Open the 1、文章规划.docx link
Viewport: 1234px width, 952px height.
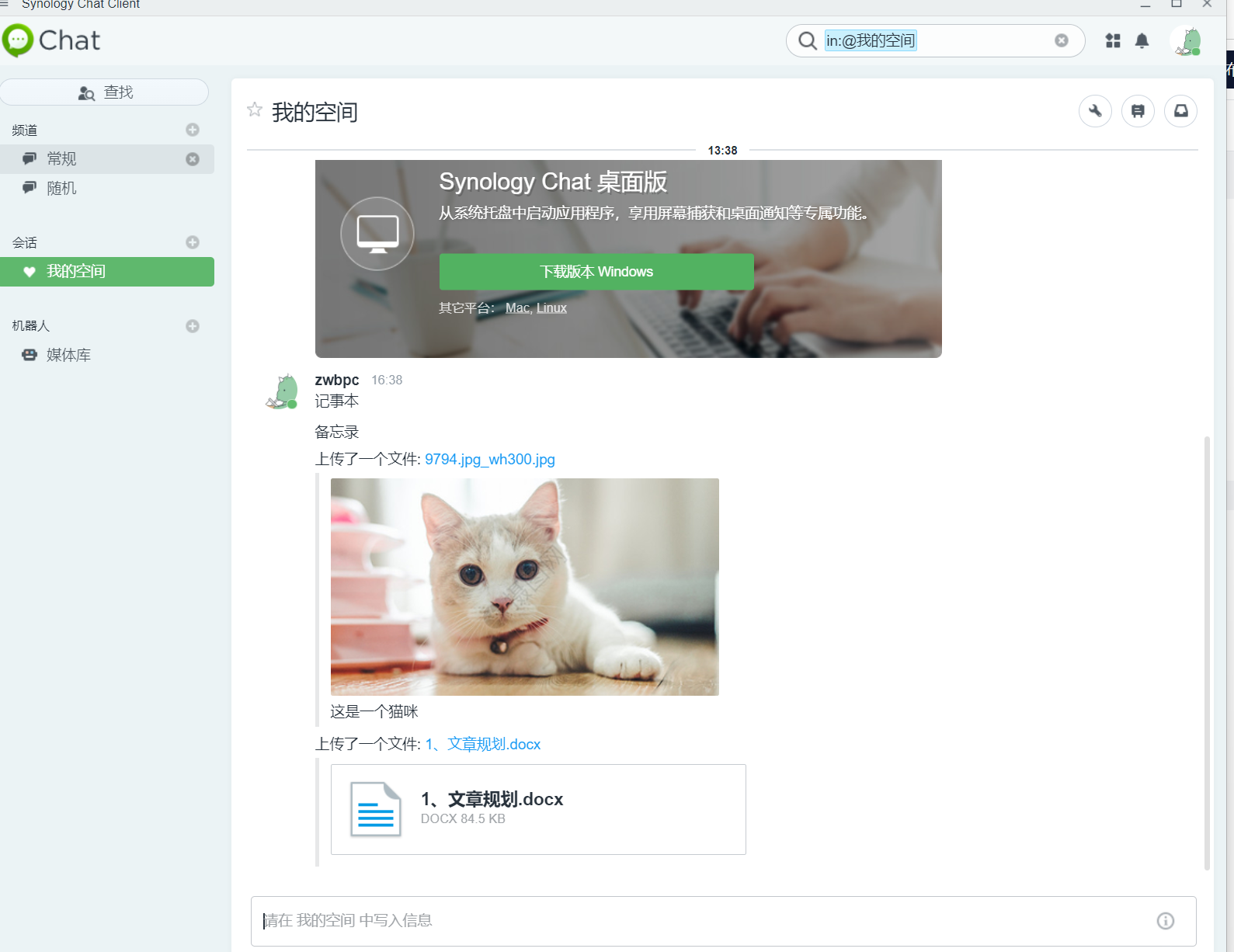483,744
